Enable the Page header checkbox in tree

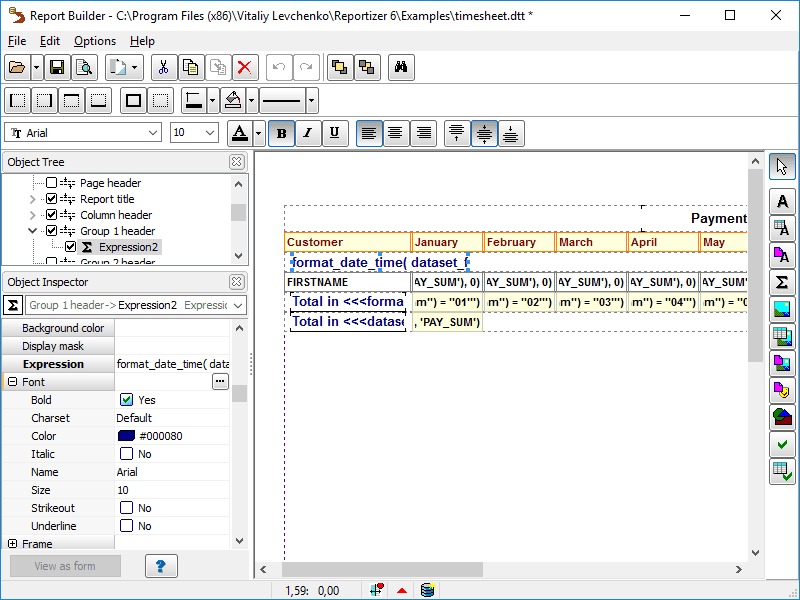tap(52, 183)
